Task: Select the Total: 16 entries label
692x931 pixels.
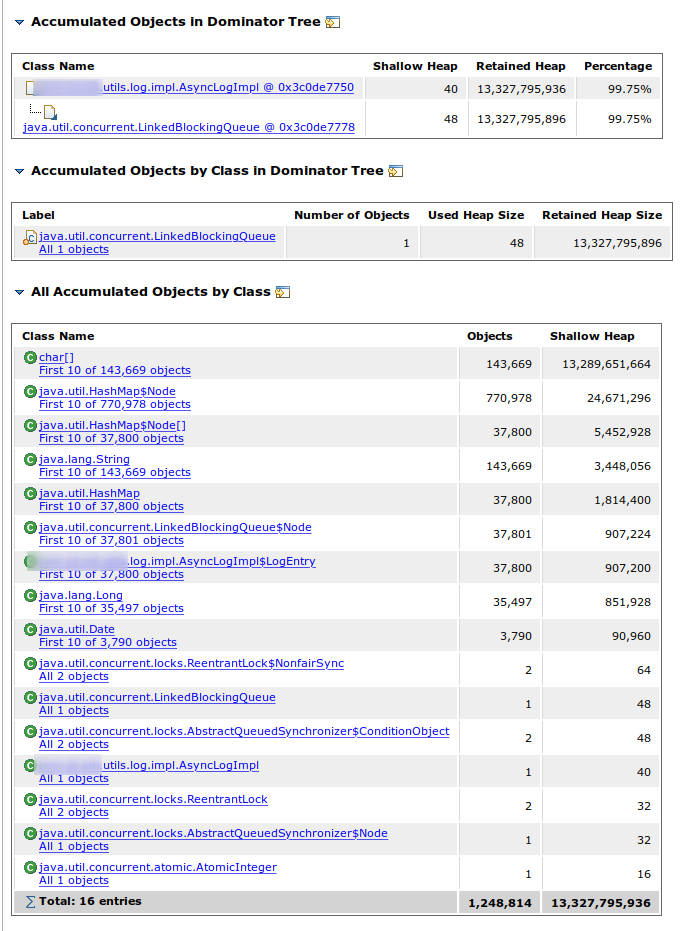Action: click(x=90, y=901)
